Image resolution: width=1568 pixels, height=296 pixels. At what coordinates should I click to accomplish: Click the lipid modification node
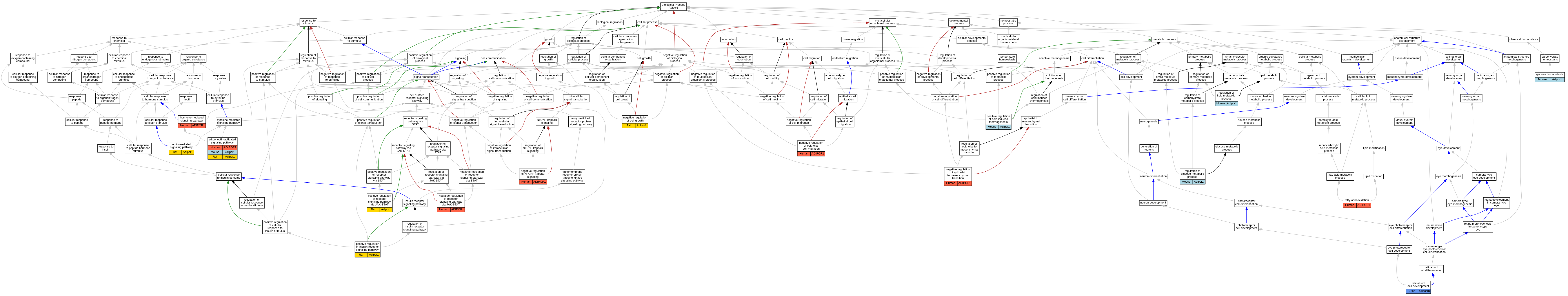[1374, 148]
